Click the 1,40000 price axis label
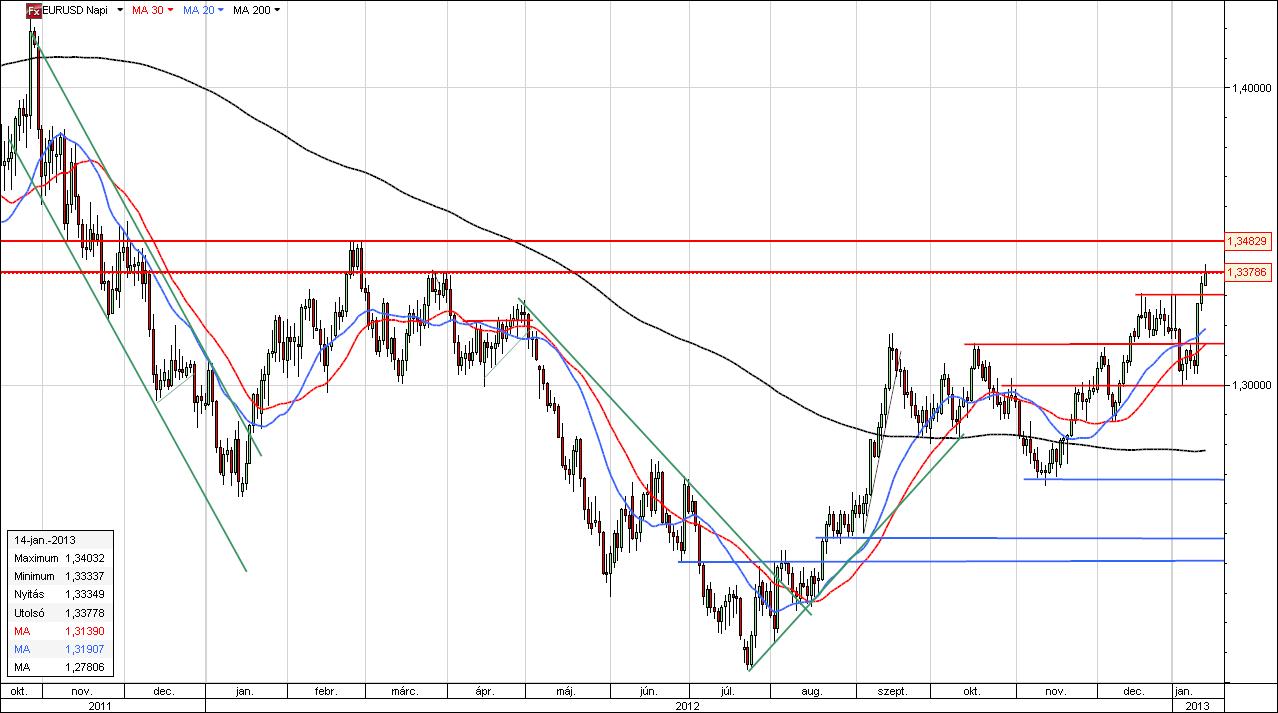1278x713 pixels. pyautogui.click(x=1251, y=88)
